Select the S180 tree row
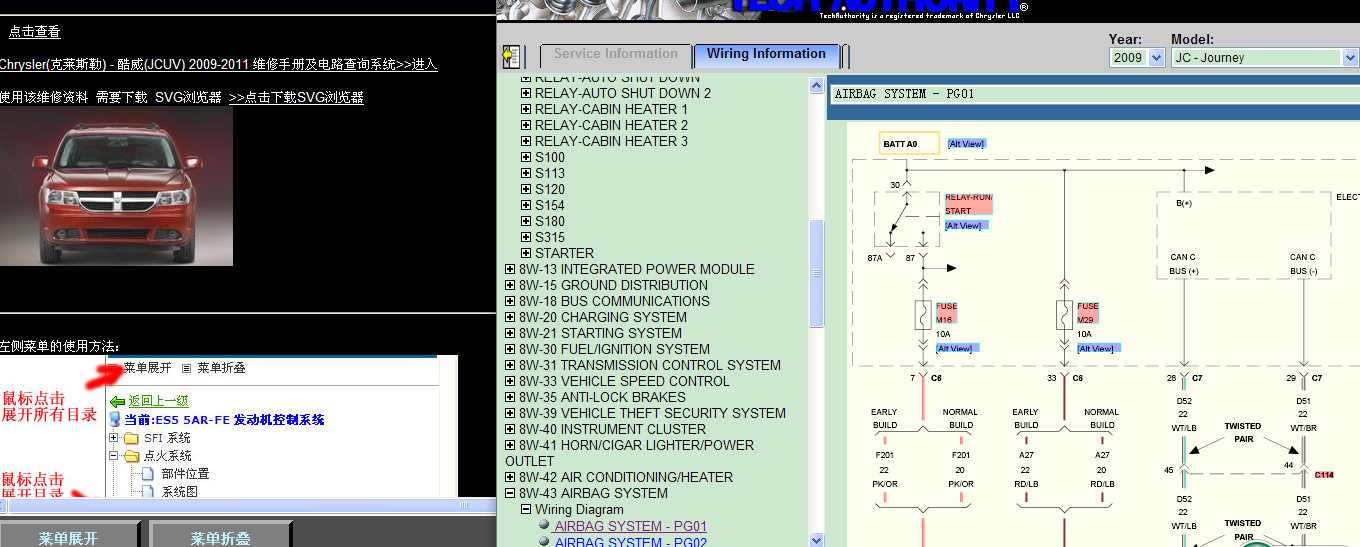The width and height of the screenshot is (1360, 547). click(550, 221)
